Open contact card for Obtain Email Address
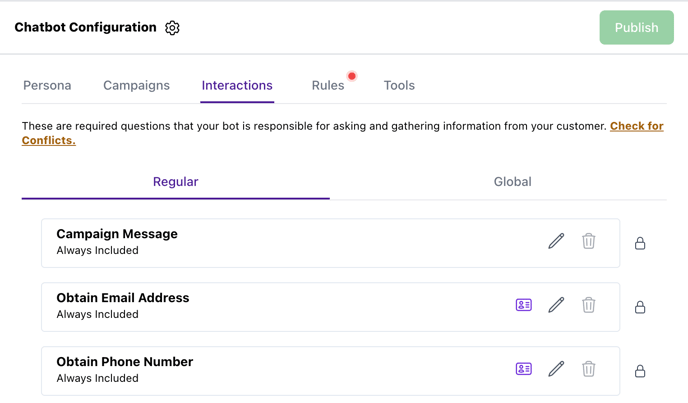The image size is (688, 403). (524, 305)
